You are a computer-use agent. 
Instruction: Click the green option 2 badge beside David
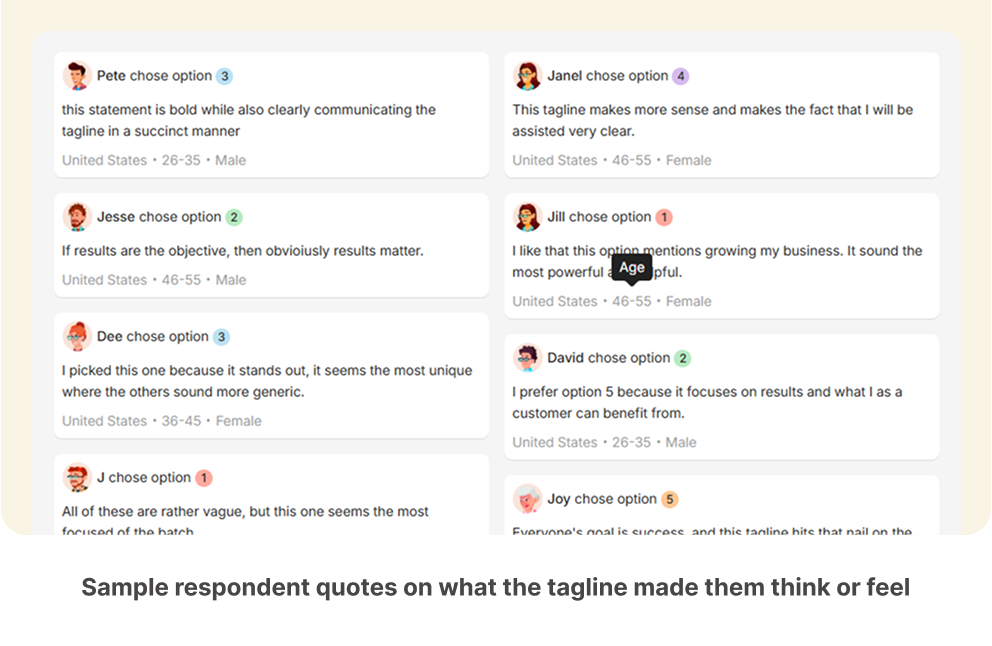point(683,358)
